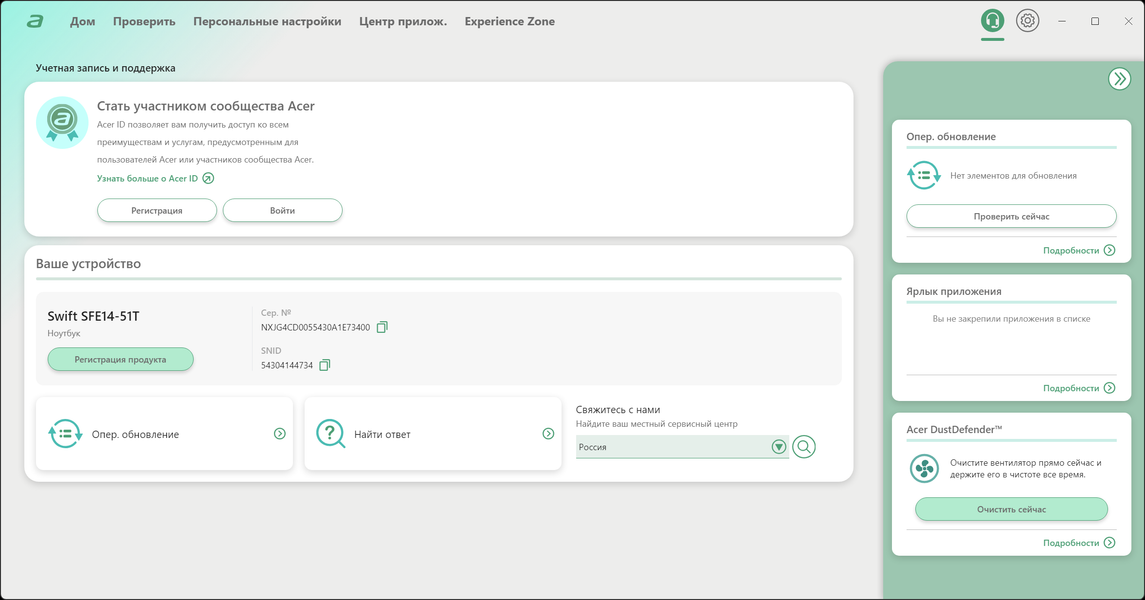Go to Дом tab

pos(83,22)
